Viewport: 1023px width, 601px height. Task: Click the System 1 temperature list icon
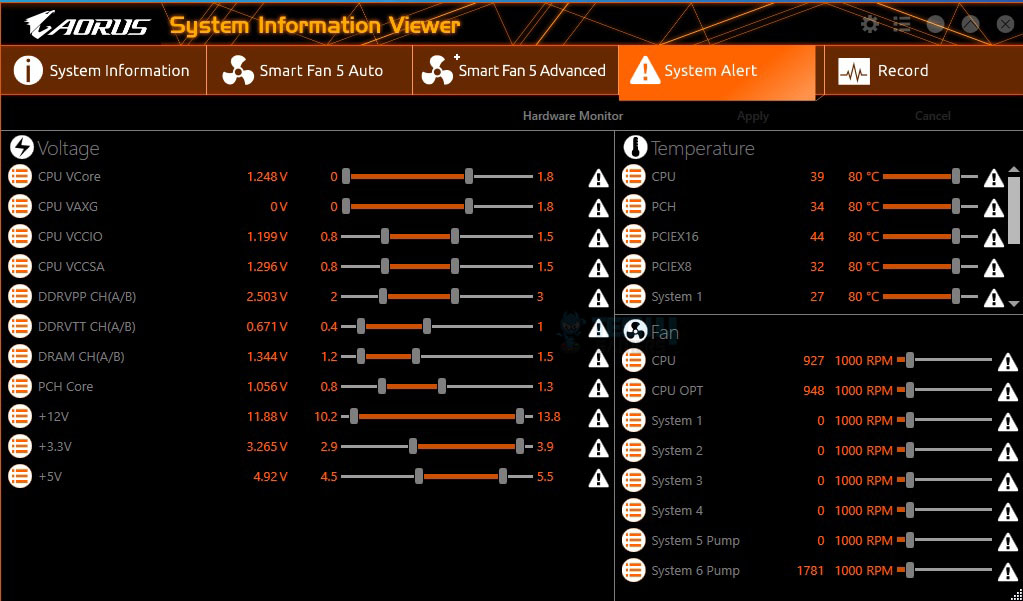point(634,296)
